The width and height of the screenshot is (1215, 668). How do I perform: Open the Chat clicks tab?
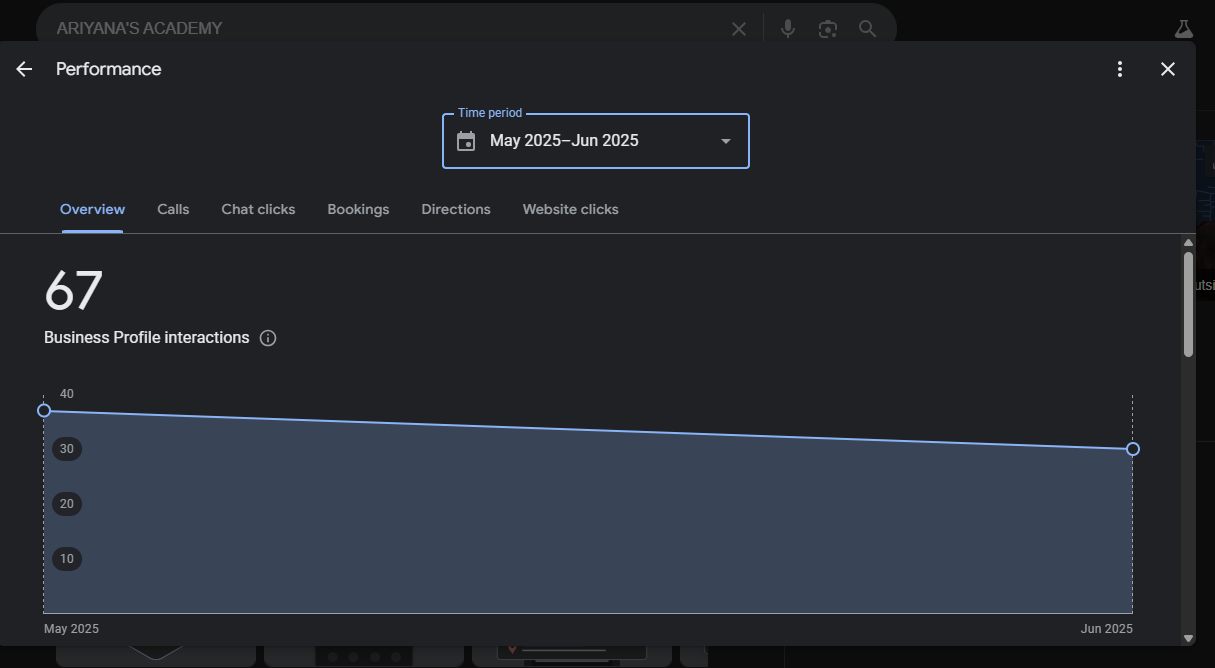click(x=258, y=209)
